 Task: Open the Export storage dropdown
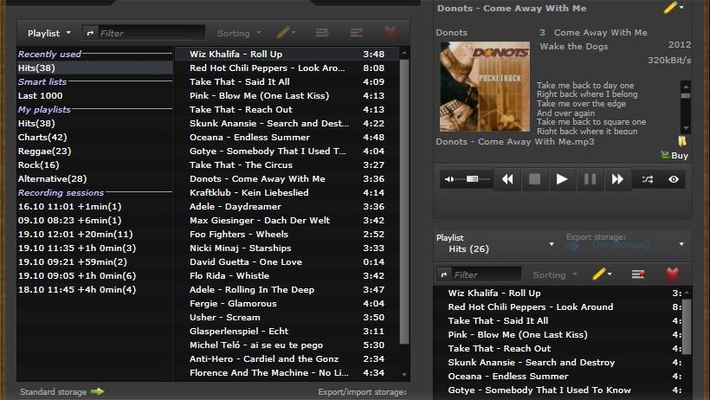[x=681, y=244]
